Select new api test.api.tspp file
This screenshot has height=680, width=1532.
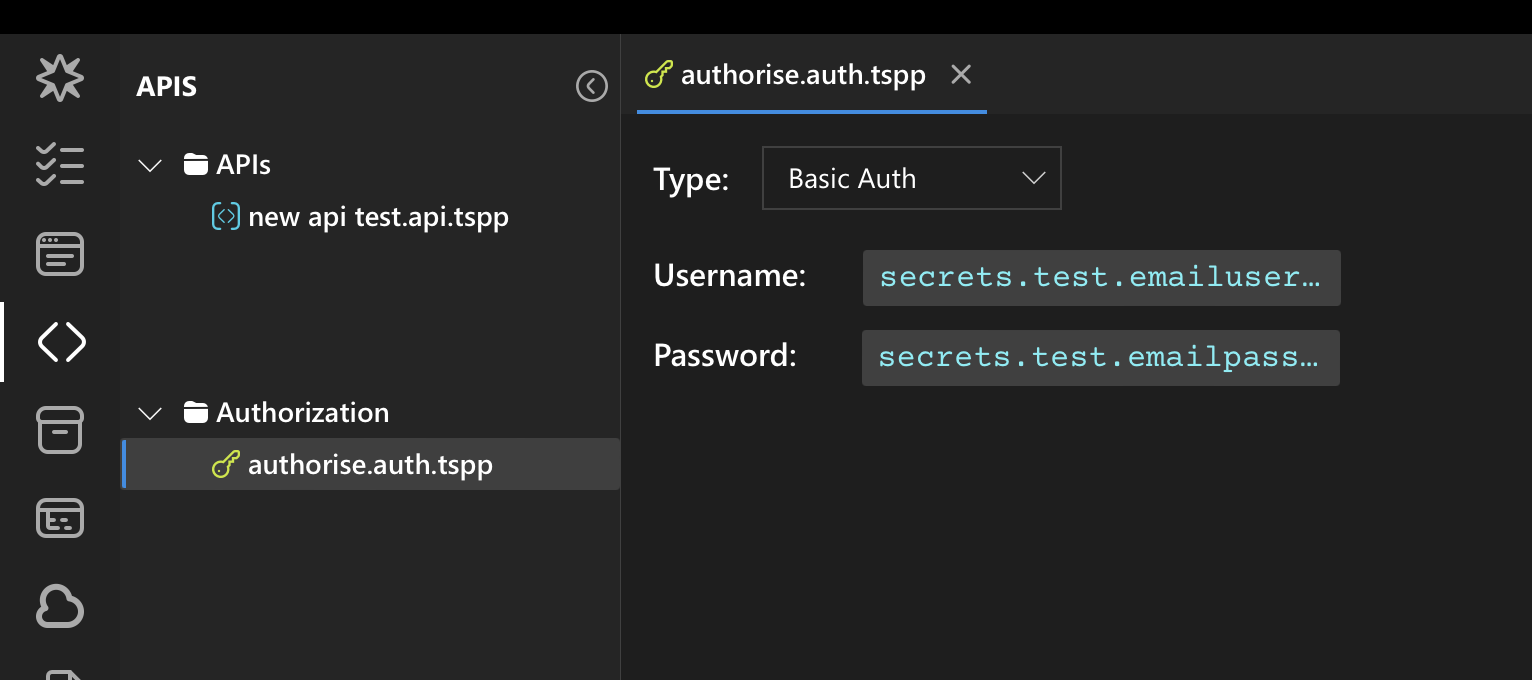(x=377, y=217)
